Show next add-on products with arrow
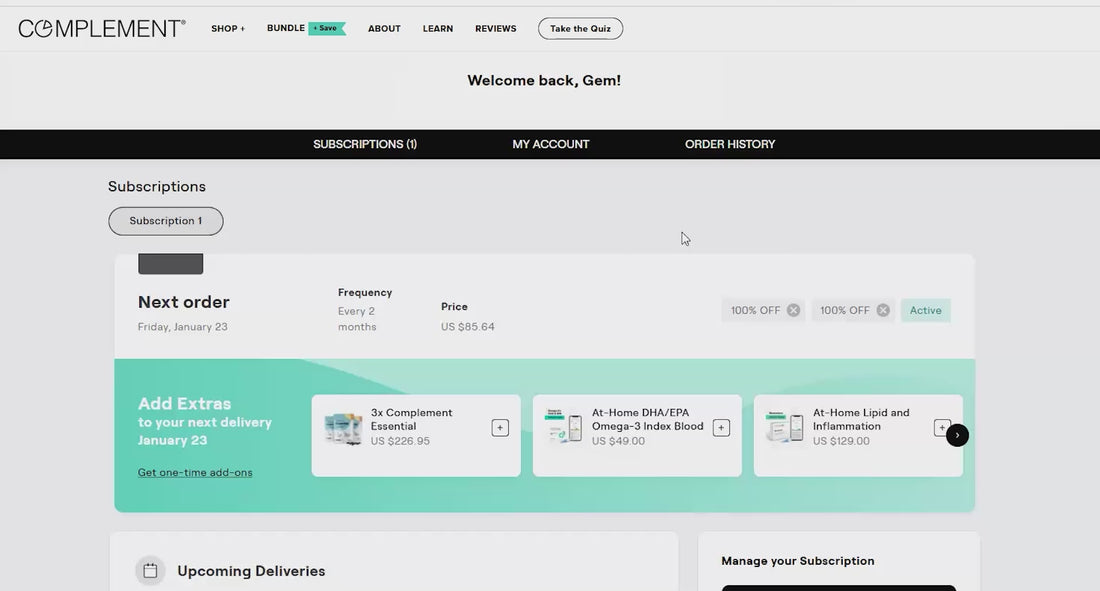 click(958, 435)
